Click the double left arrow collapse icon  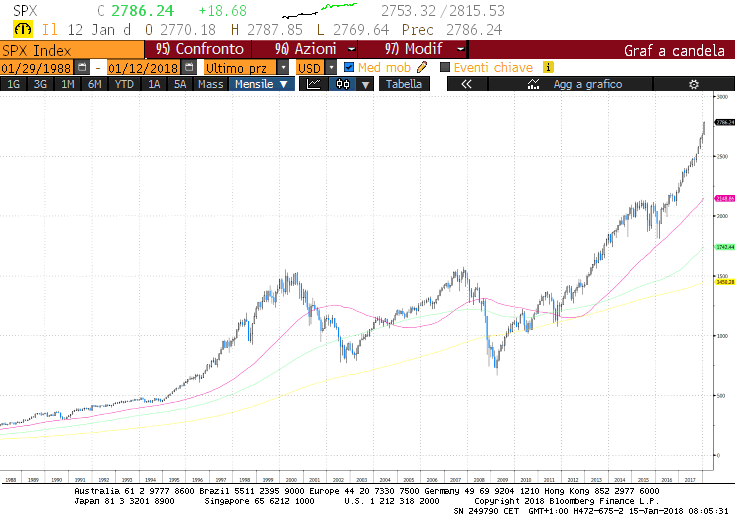[467, 84]
